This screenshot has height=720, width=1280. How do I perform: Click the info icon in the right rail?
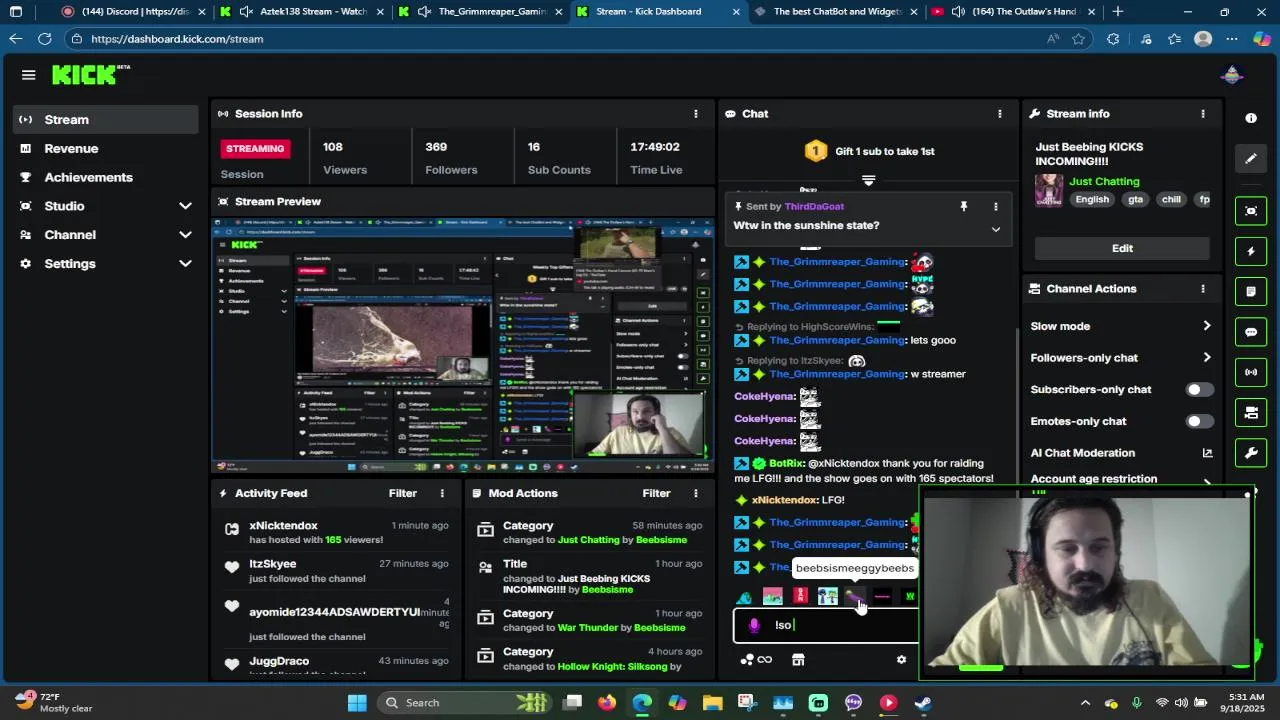(x=1251, y=118)
